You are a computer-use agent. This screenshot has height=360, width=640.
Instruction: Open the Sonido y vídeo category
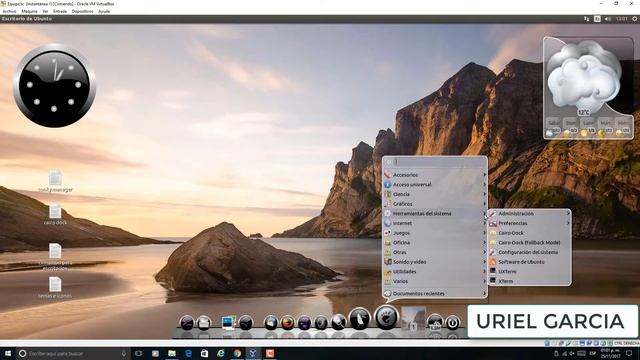click(435, 262)
